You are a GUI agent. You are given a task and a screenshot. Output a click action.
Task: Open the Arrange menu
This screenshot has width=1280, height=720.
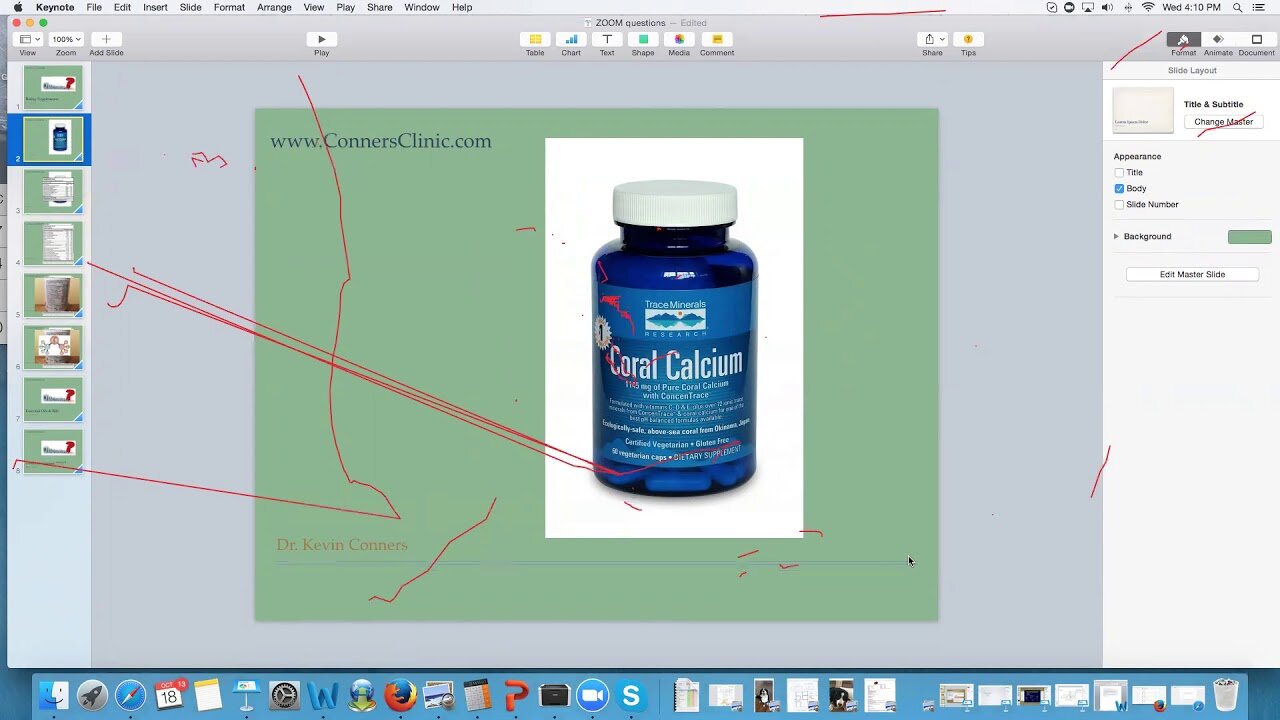point(274,7)
